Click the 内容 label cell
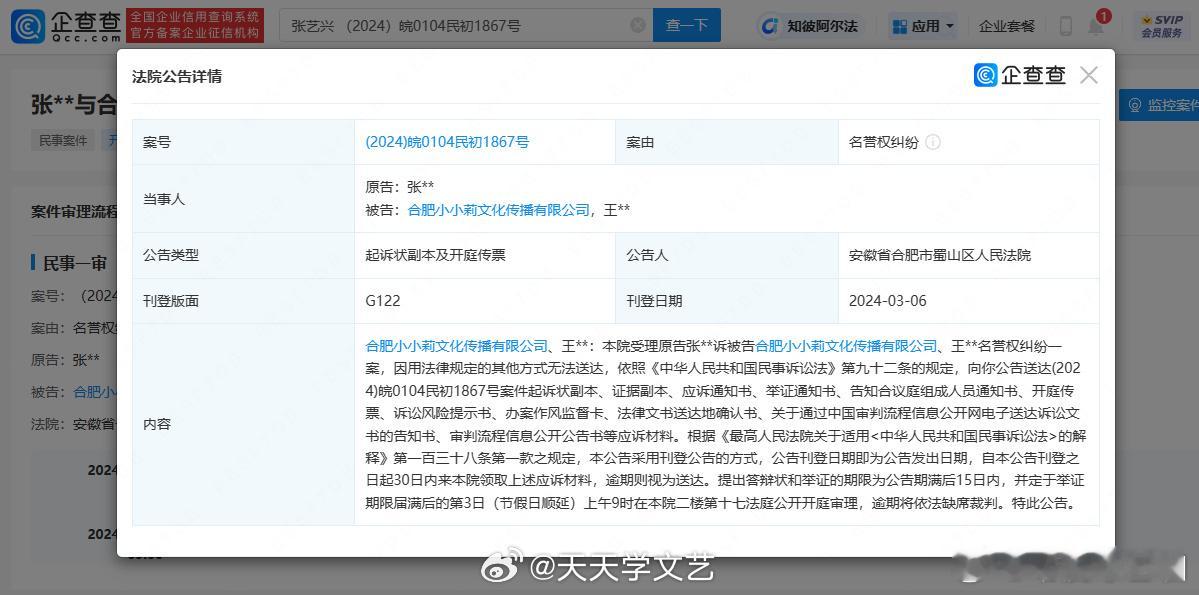The image size is (1199, 595). (243, 424)
